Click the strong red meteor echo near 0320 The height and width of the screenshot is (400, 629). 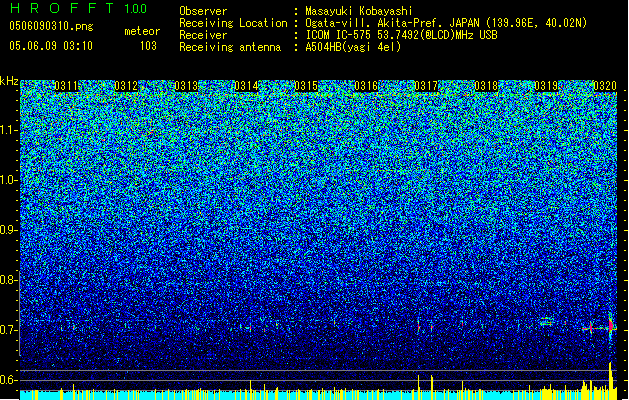611,326
